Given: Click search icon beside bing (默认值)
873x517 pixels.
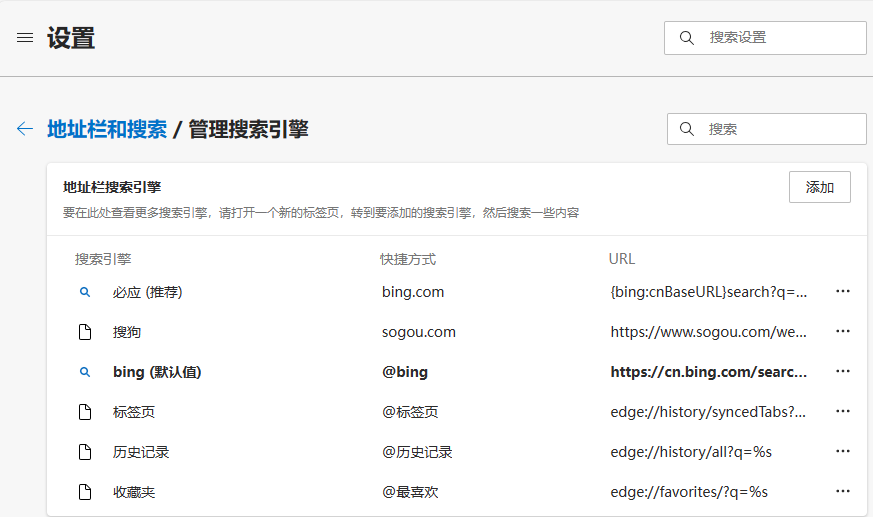Looking at the screenshot, I should [85, 372].
